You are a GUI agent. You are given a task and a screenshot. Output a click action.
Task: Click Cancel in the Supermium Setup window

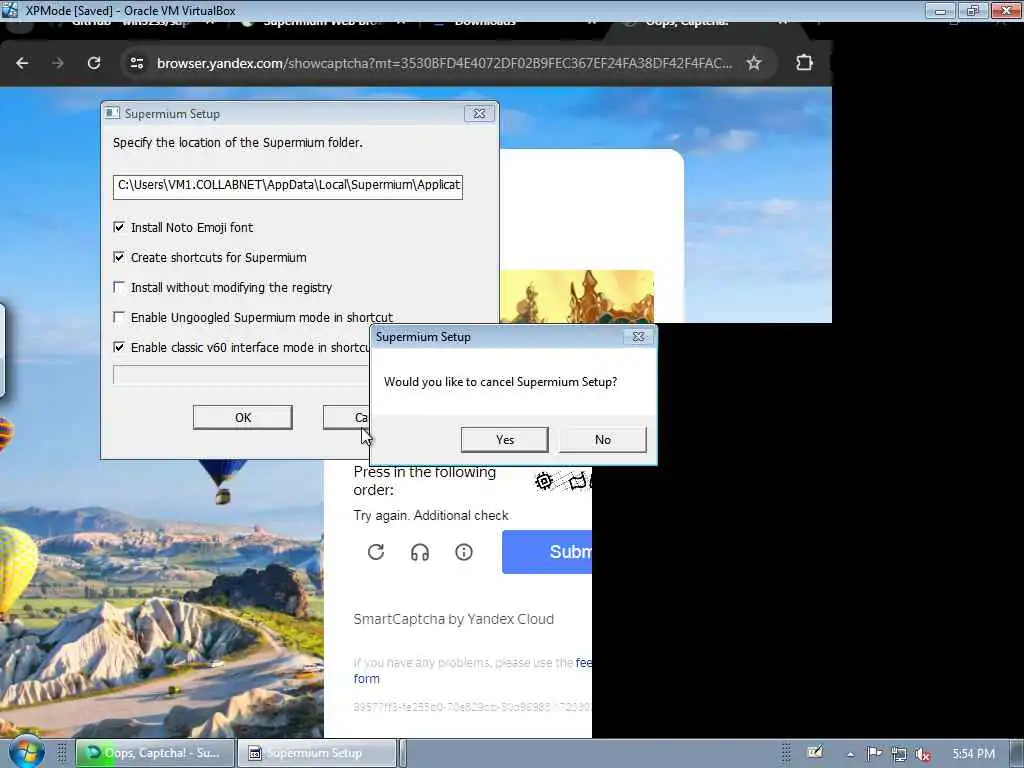click(347, 417)
